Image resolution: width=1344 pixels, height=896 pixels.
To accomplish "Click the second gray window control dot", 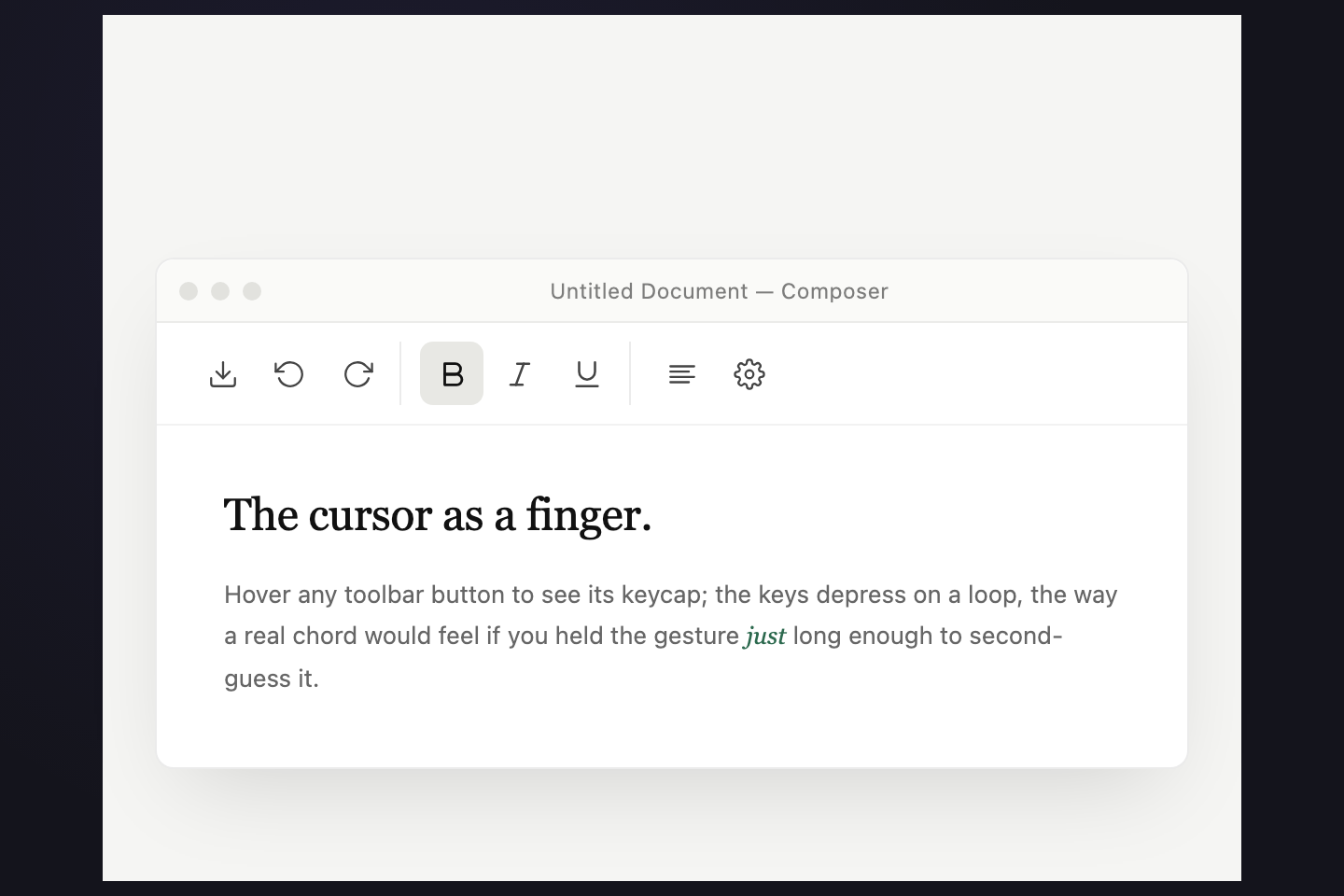I will 220,291.
